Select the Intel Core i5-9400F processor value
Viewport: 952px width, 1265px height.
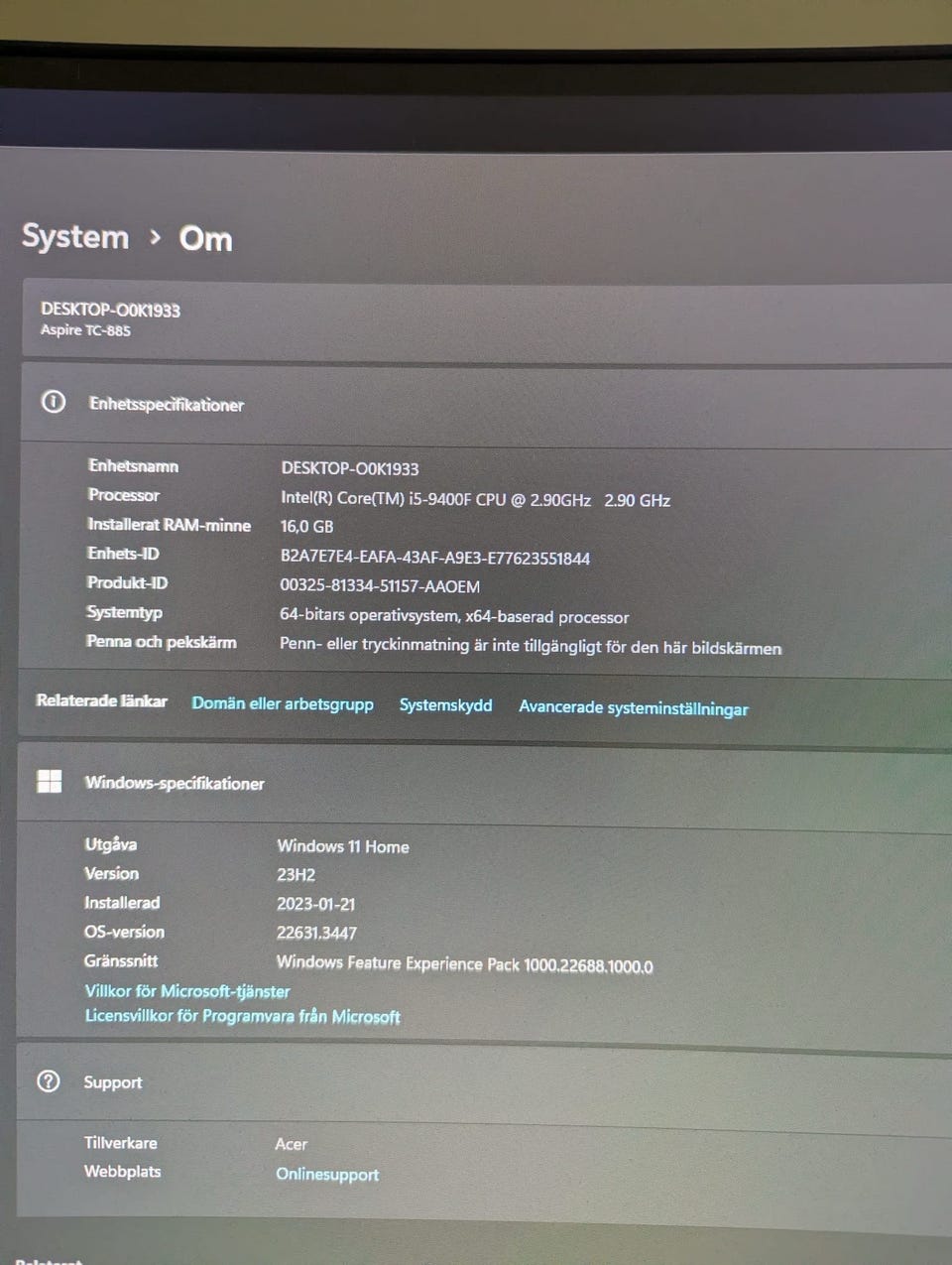click(475, 500)
